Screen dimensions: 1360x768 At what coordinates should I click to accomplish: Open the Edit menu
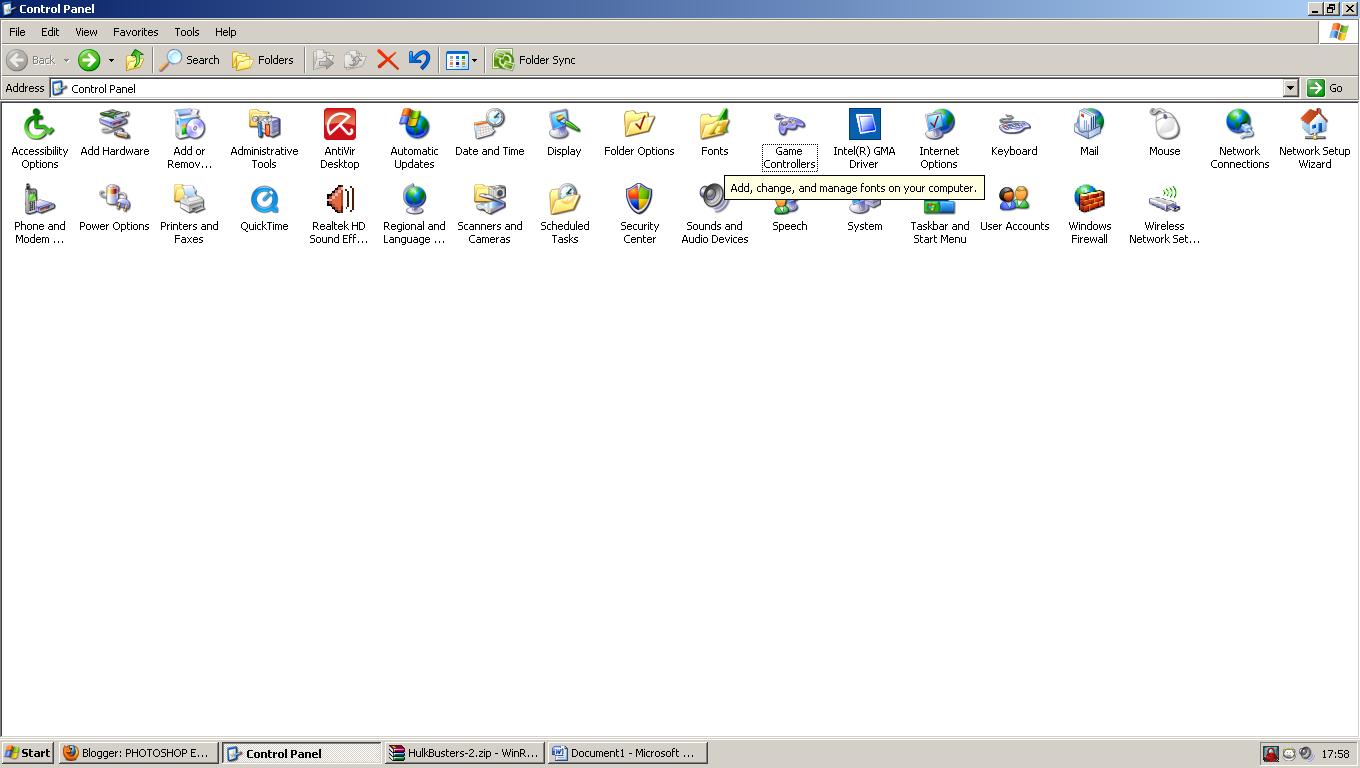pyautogui.click(x=50, y=32)
